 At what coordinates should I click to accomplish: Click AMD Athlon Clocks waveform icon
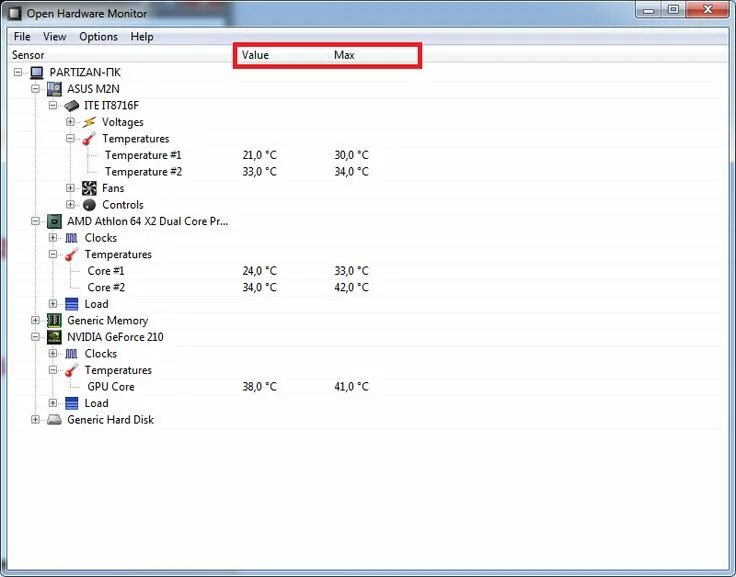pyautogui.click(x=71, y=238)
